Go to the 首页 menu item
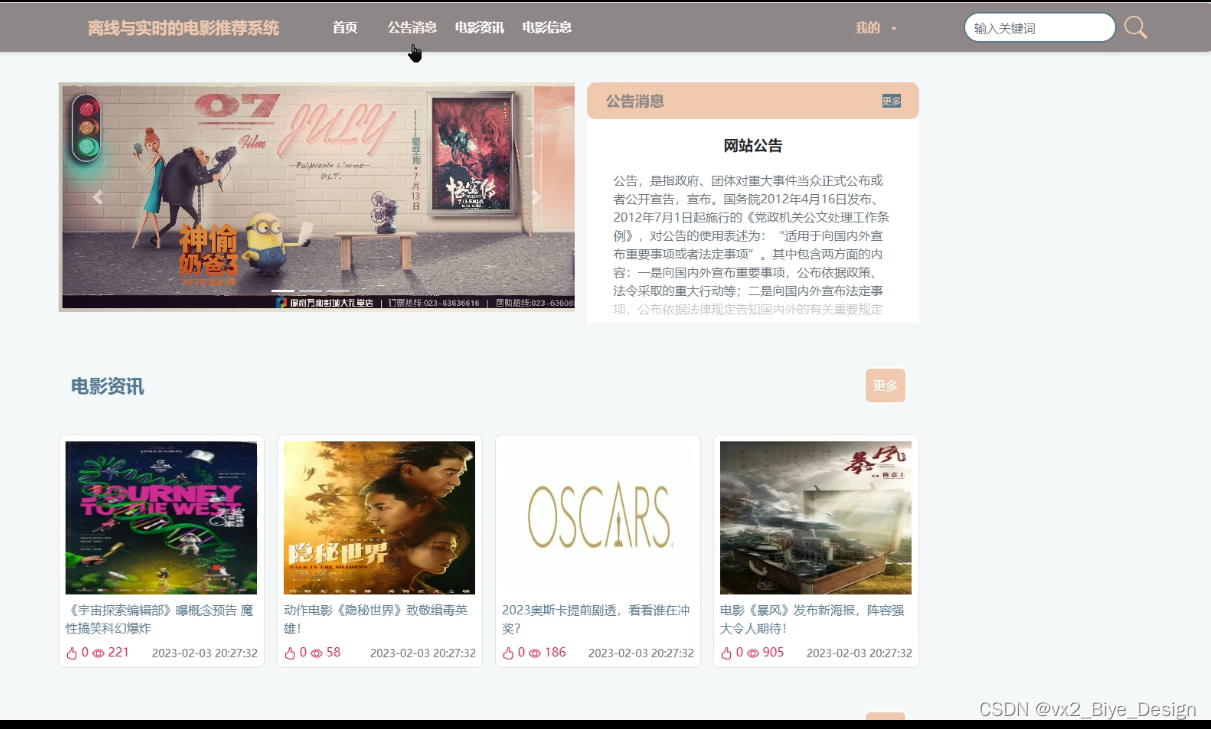Screen dimensions: 1211x729 345,28
